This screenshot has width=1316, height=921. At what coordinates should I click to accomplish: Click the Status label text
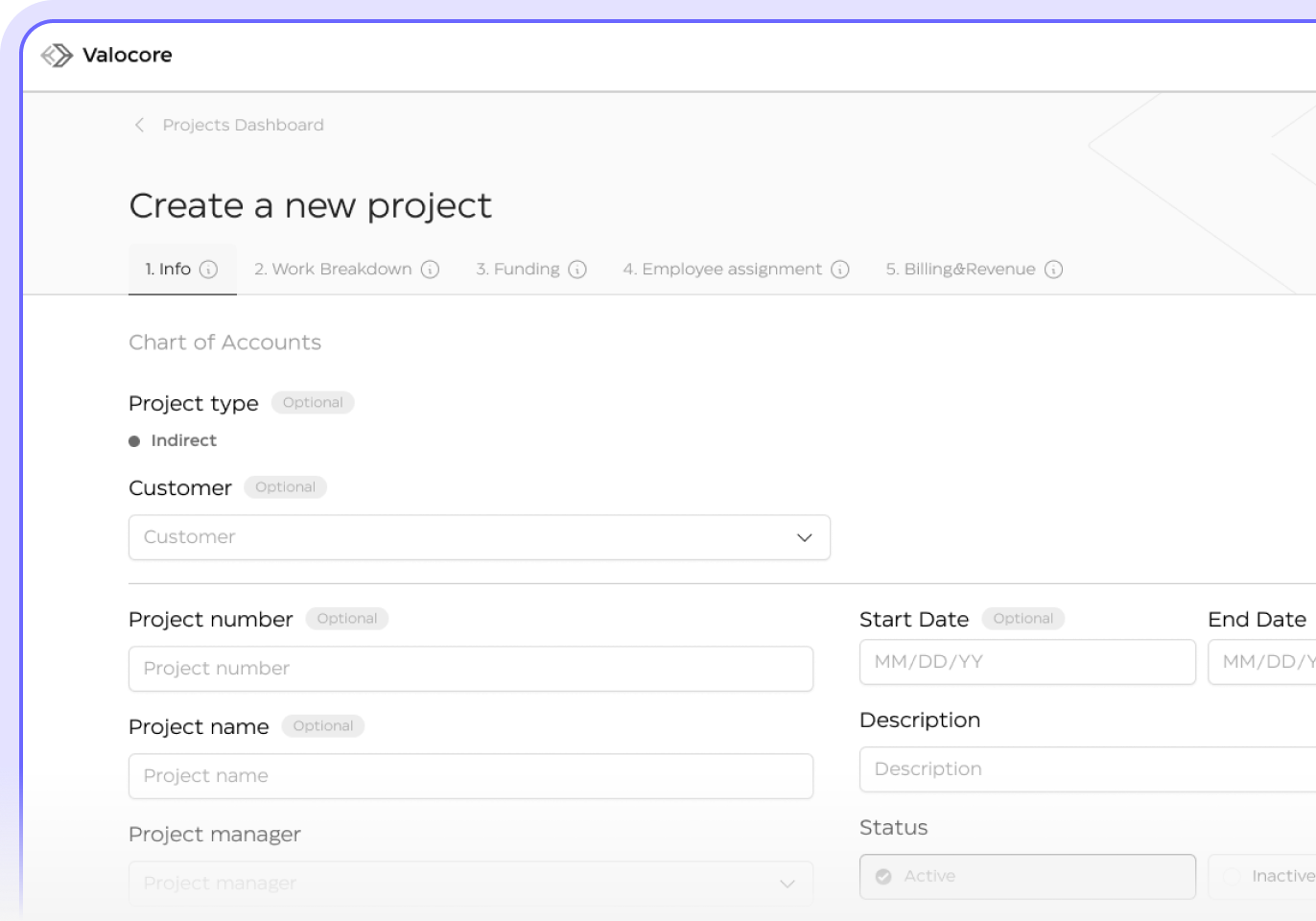click(x=894, y=828)
